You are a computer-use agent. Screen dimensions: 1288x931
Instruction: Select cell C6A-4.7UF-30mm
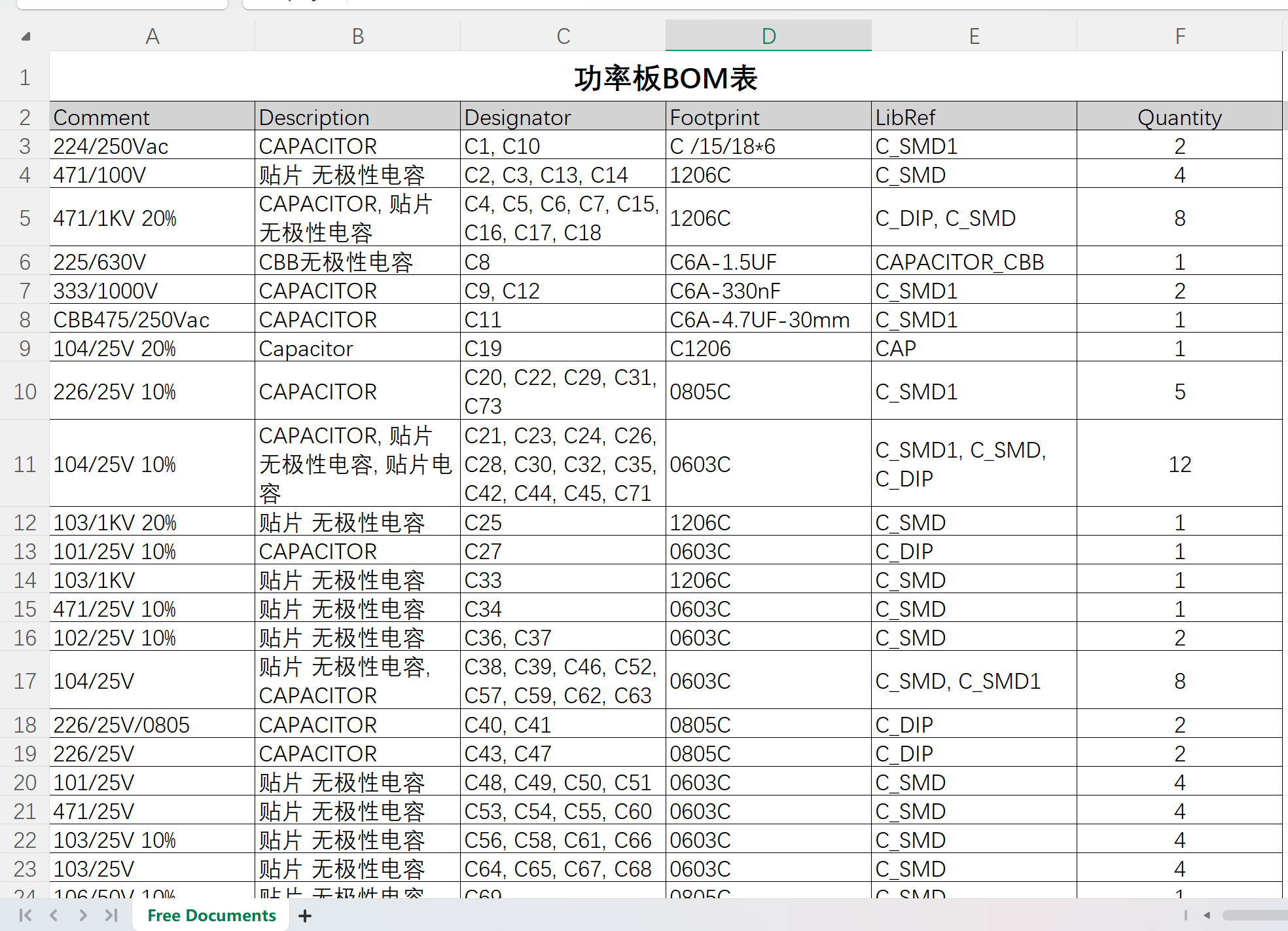click(x=768, y=319)
